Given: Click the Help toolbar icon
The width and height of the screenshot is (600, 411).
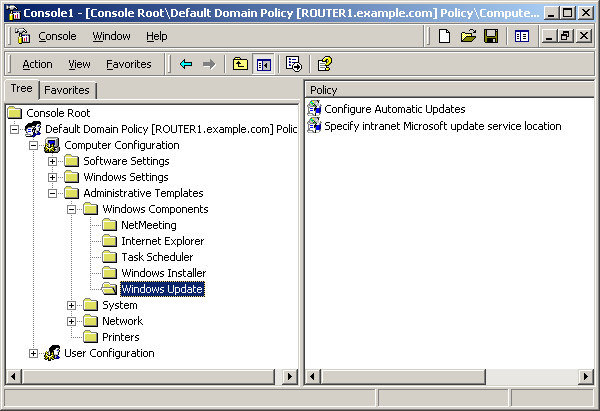Looking at the screenshot, I should pos(324,64).
